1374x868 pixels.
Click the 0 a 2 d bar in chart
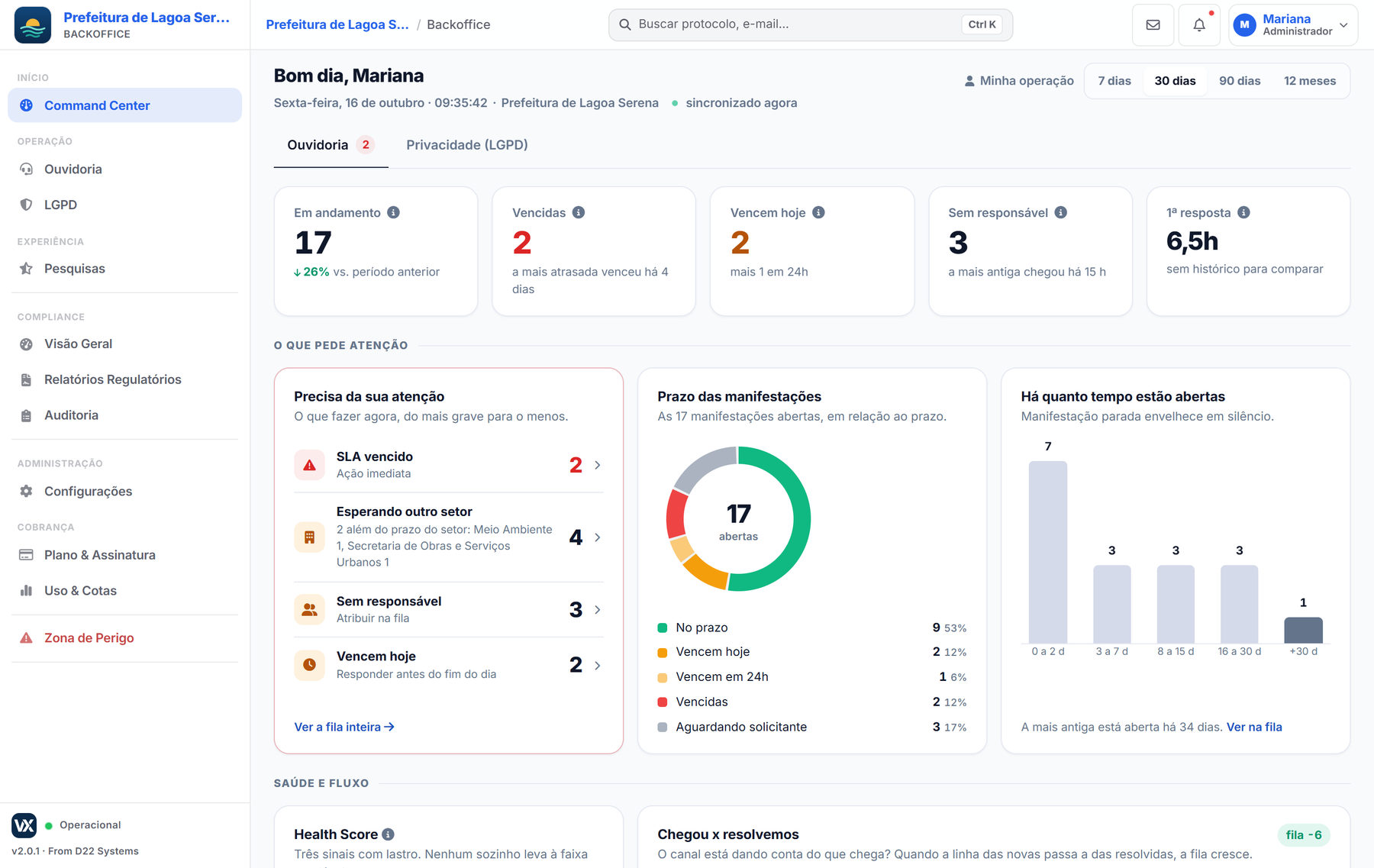1048,552
